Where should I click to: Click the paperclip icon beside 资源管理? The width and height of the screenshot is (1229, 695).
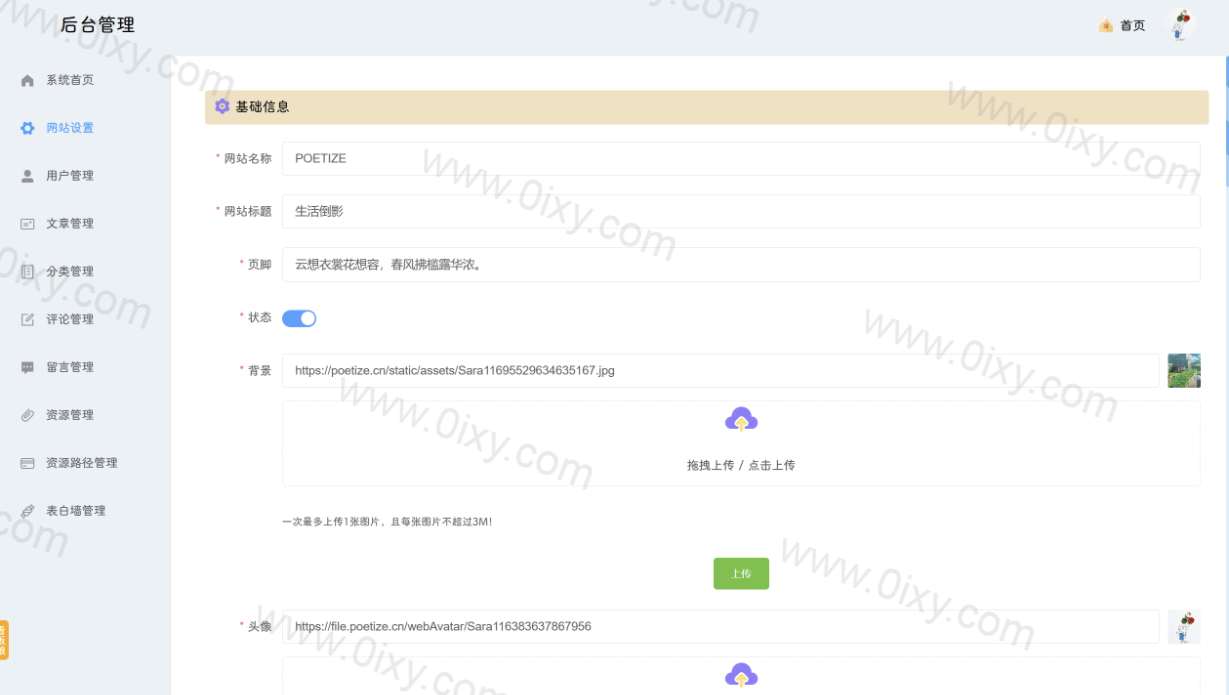point(28,416)
